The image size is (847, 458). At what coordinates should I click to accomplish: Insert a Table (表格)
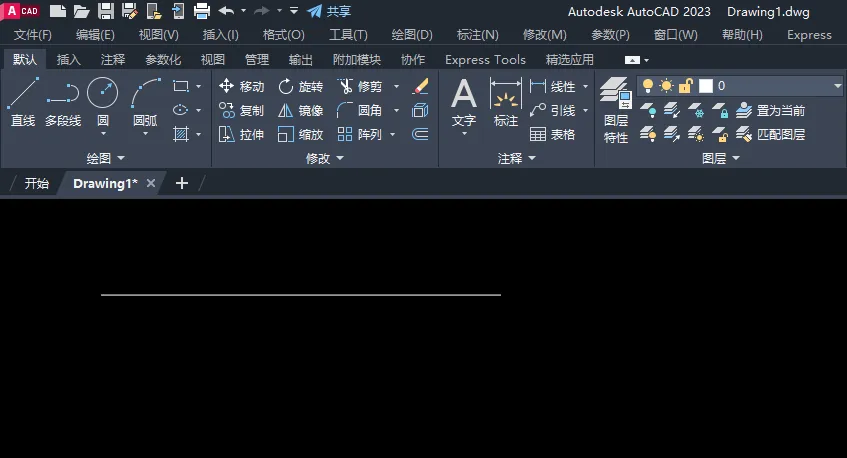[x=553, y=134]
